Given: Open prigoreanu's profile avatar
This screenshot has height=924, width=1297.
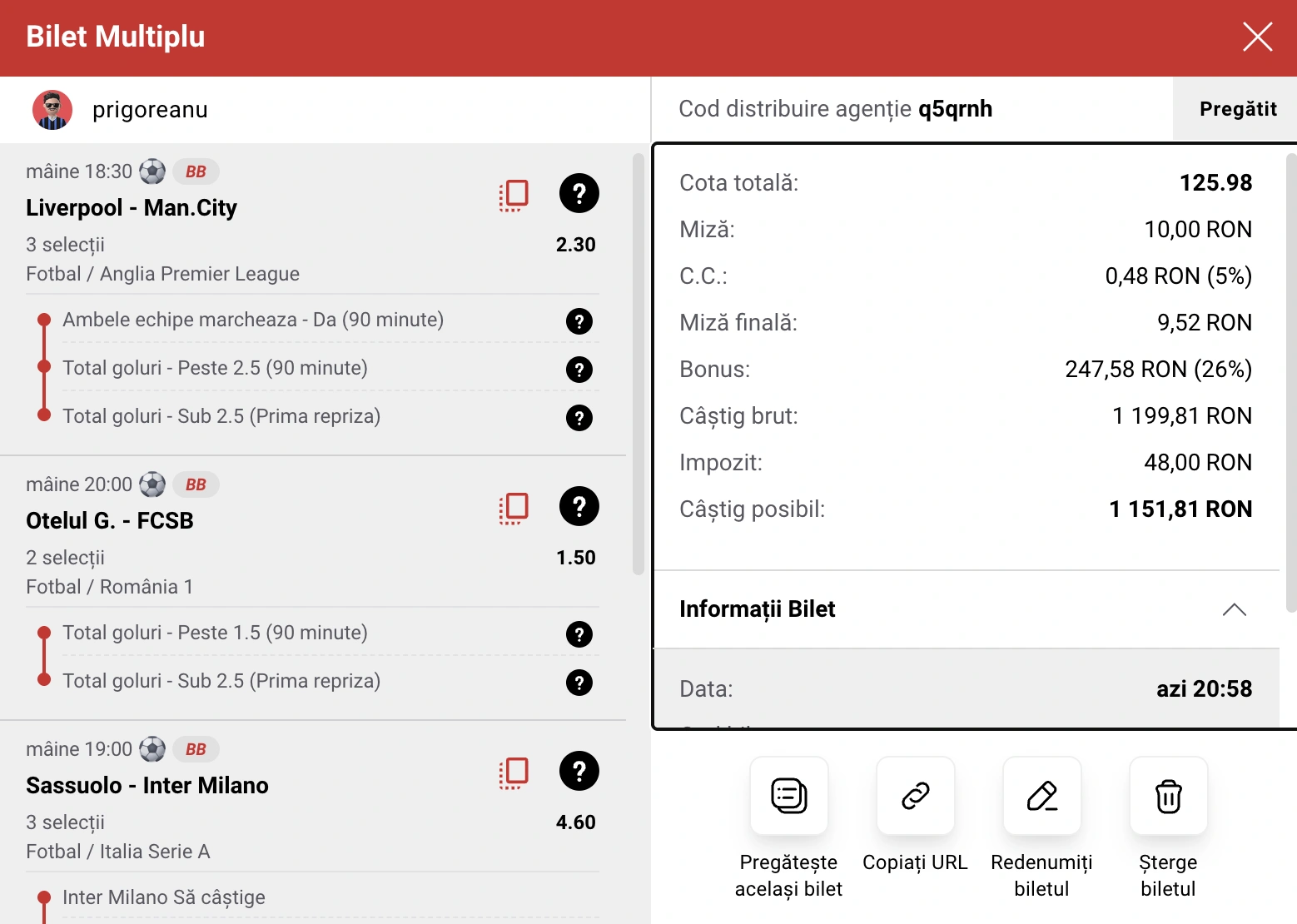Looking at the screenshot, I should click(52, 110).
